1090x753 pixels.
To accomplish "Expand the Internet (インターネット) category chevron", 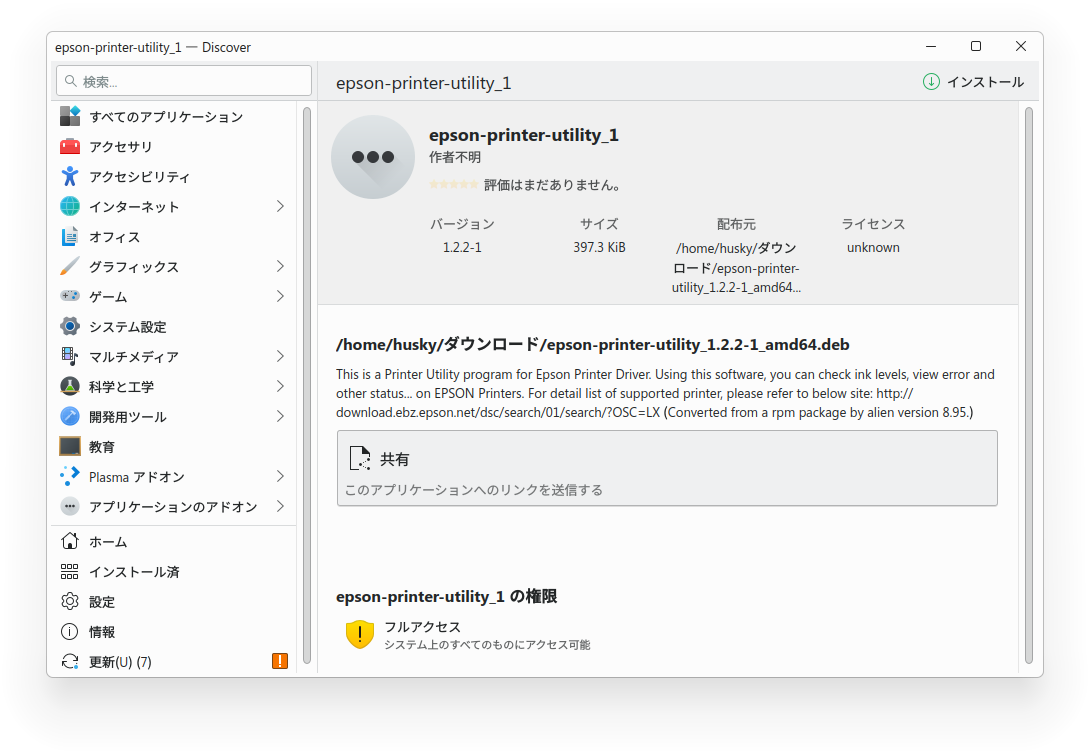I will coord(280,206).
